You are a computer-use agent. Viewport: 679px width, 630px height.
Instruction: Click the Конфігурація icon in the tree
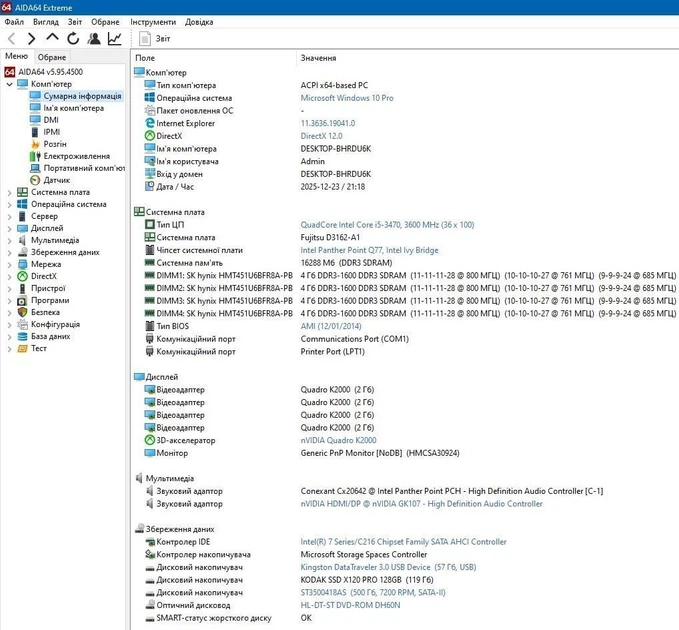coord(23,324)
